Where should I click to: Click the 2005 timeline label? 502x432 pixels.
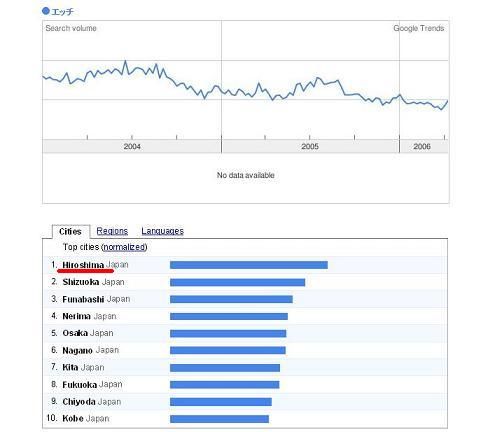click(x=310, y=146)
